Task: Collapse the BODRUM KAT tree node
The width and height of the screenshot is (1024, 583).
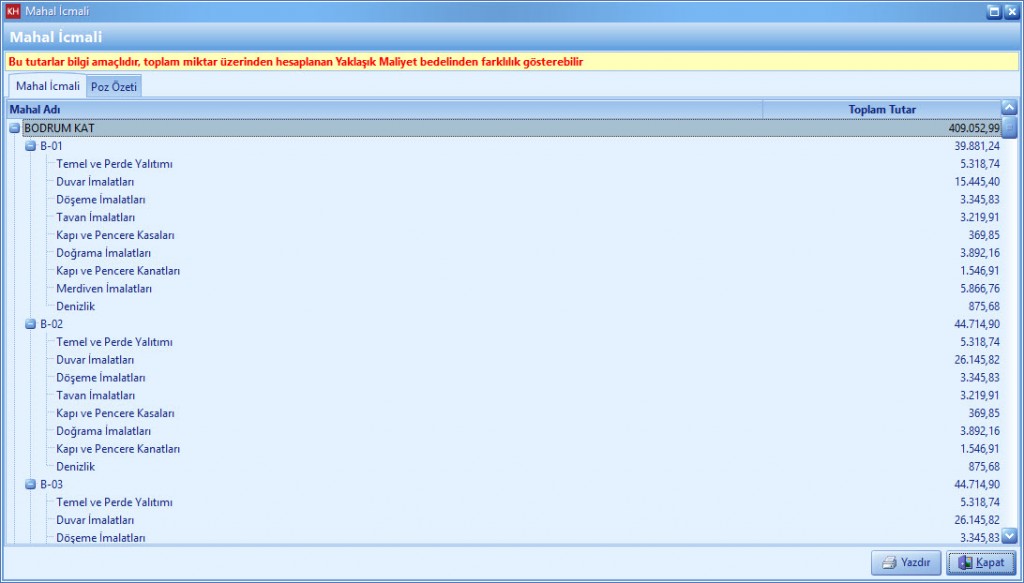Action: [14, 128]
